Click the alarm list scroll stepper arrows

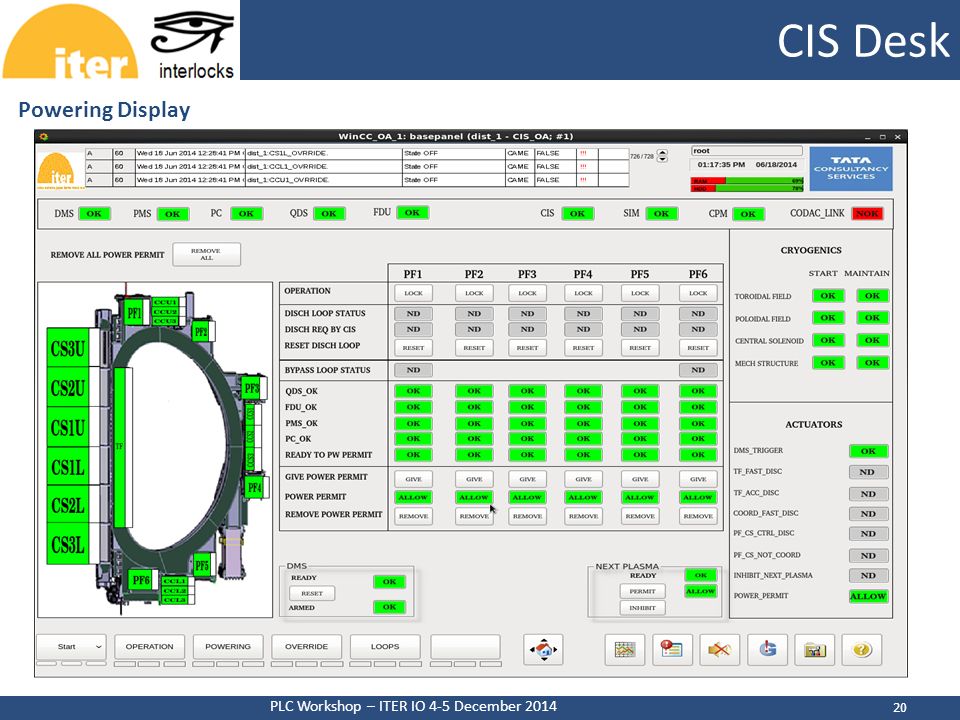[662, 156]
